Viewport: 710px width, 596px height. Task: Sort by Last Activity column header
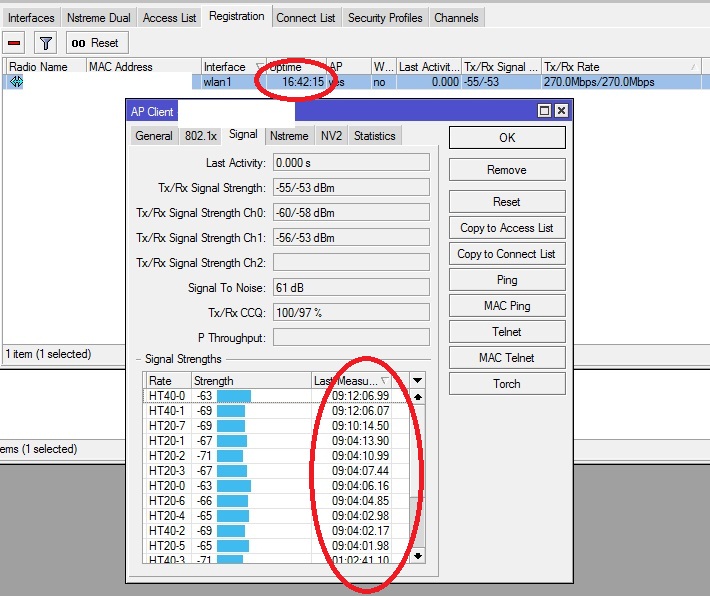[x=429, y=67]
